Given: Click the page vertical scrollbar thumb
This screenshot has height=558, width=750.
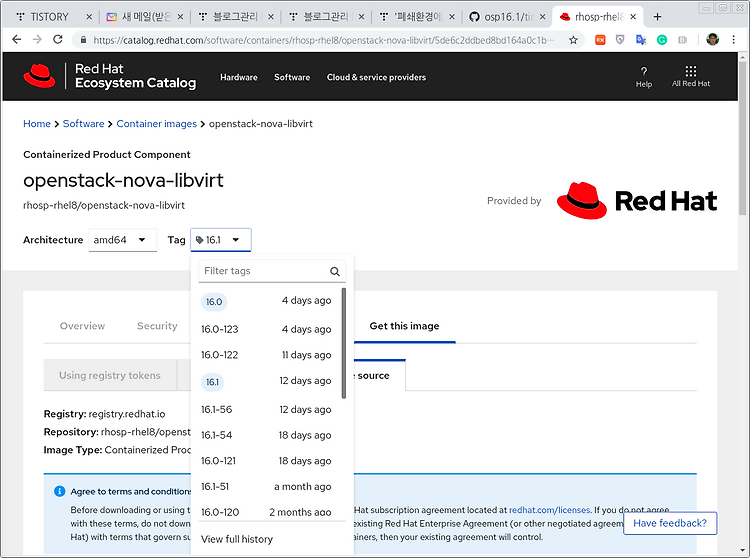Looking at the screenshot, I should (742, 139).
